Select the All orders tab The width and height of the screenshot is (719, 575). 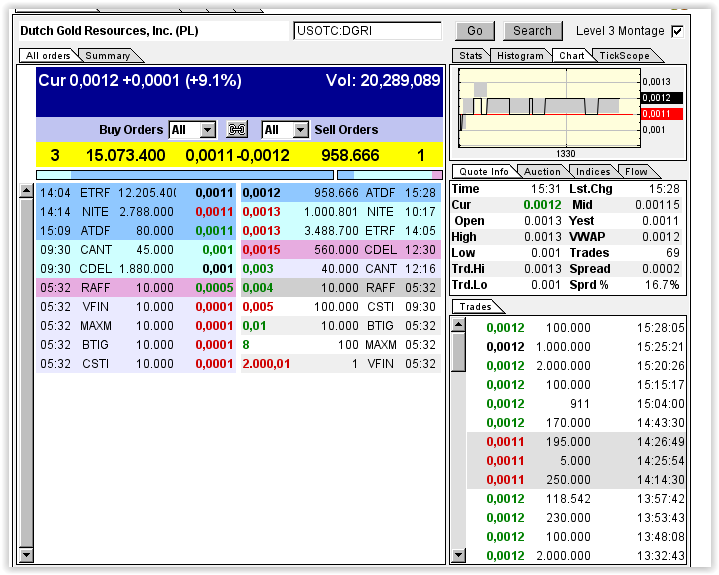[x=48, y=56]
